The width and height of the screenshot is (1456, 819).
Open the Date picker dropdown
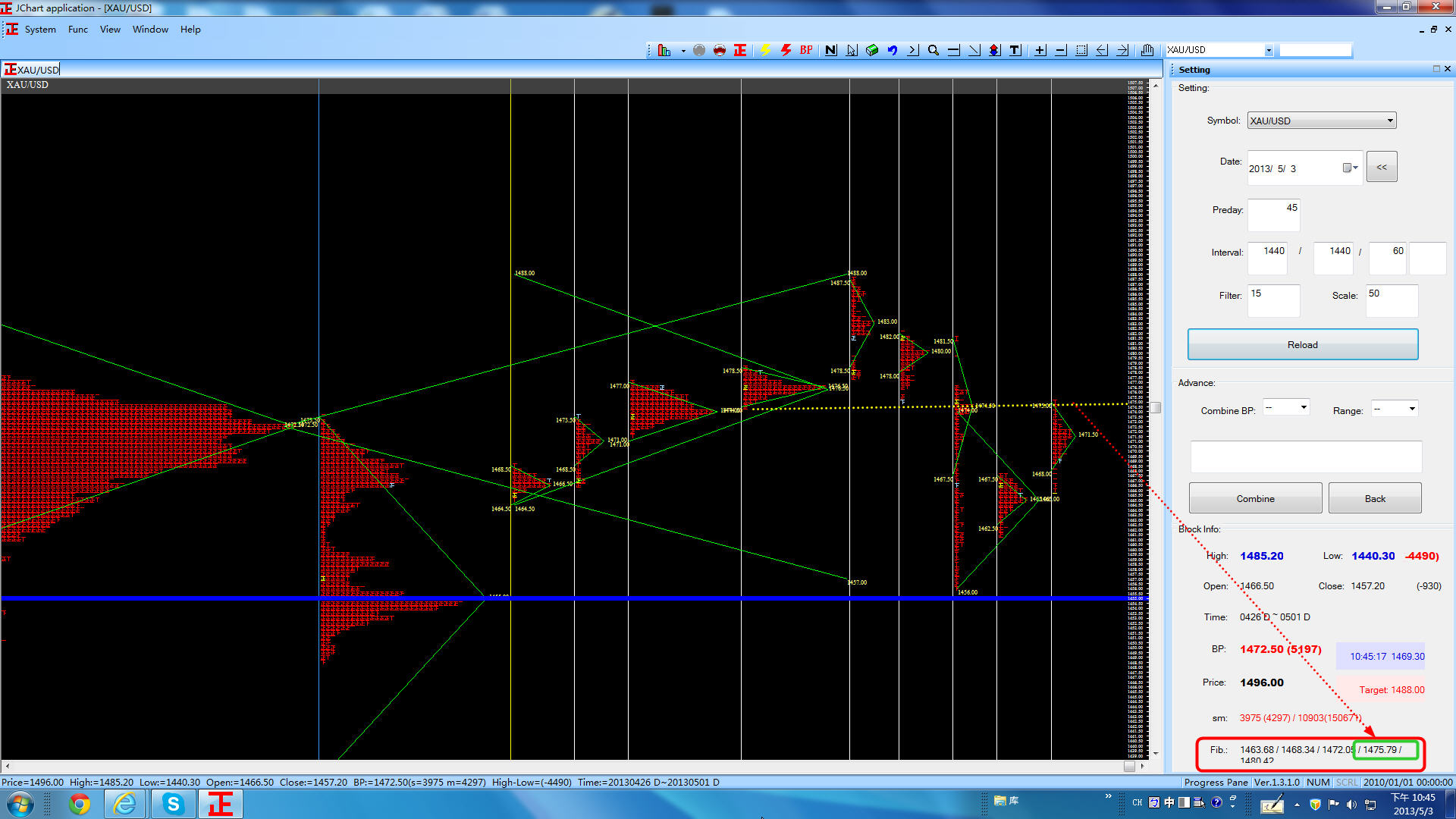tap(1351, 168)
